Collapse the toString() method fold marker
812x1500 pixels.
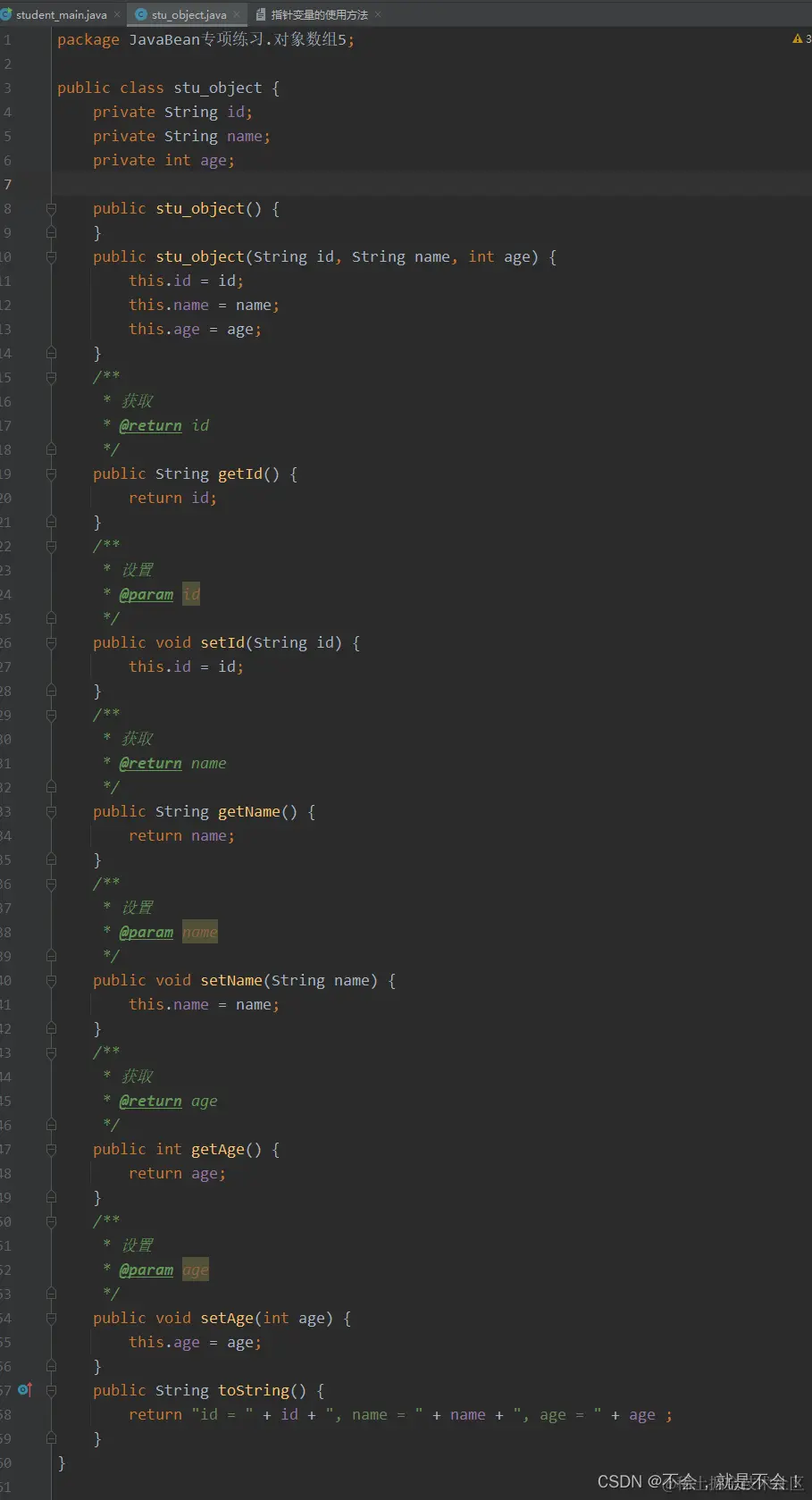pos(51,1390)
